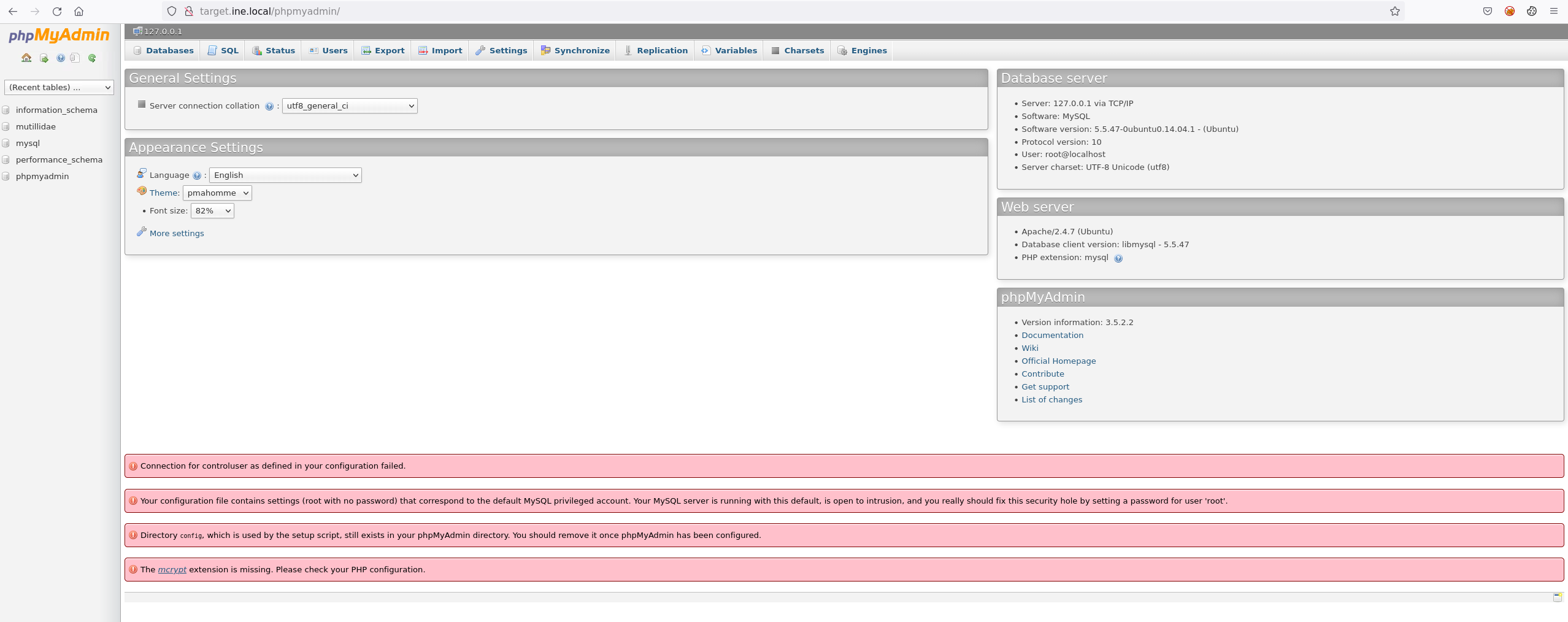Click the SQL documentation pages icon in sidebar
The width and height of the screenshot is (1568, 622).
75,58
